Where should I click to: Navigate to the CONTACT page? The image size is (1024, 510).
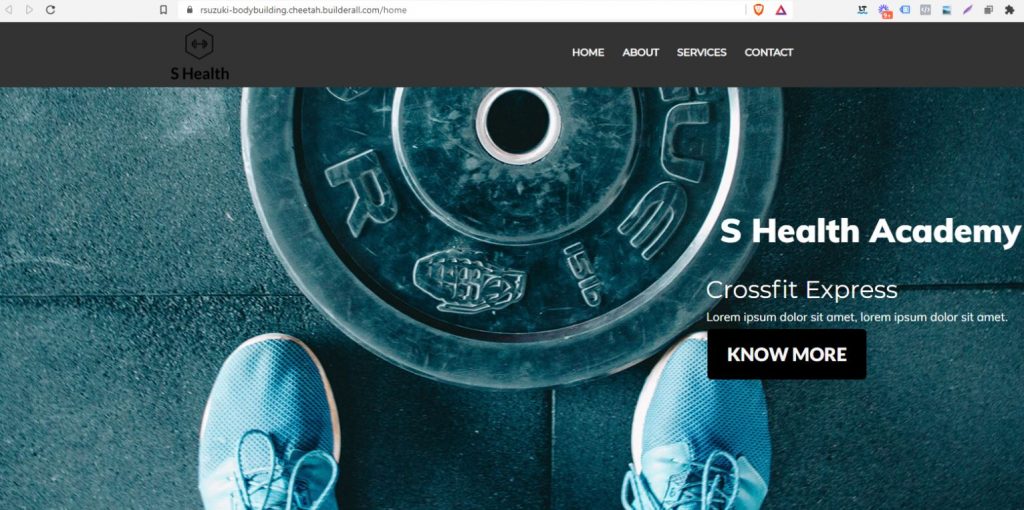coord(769,52)
